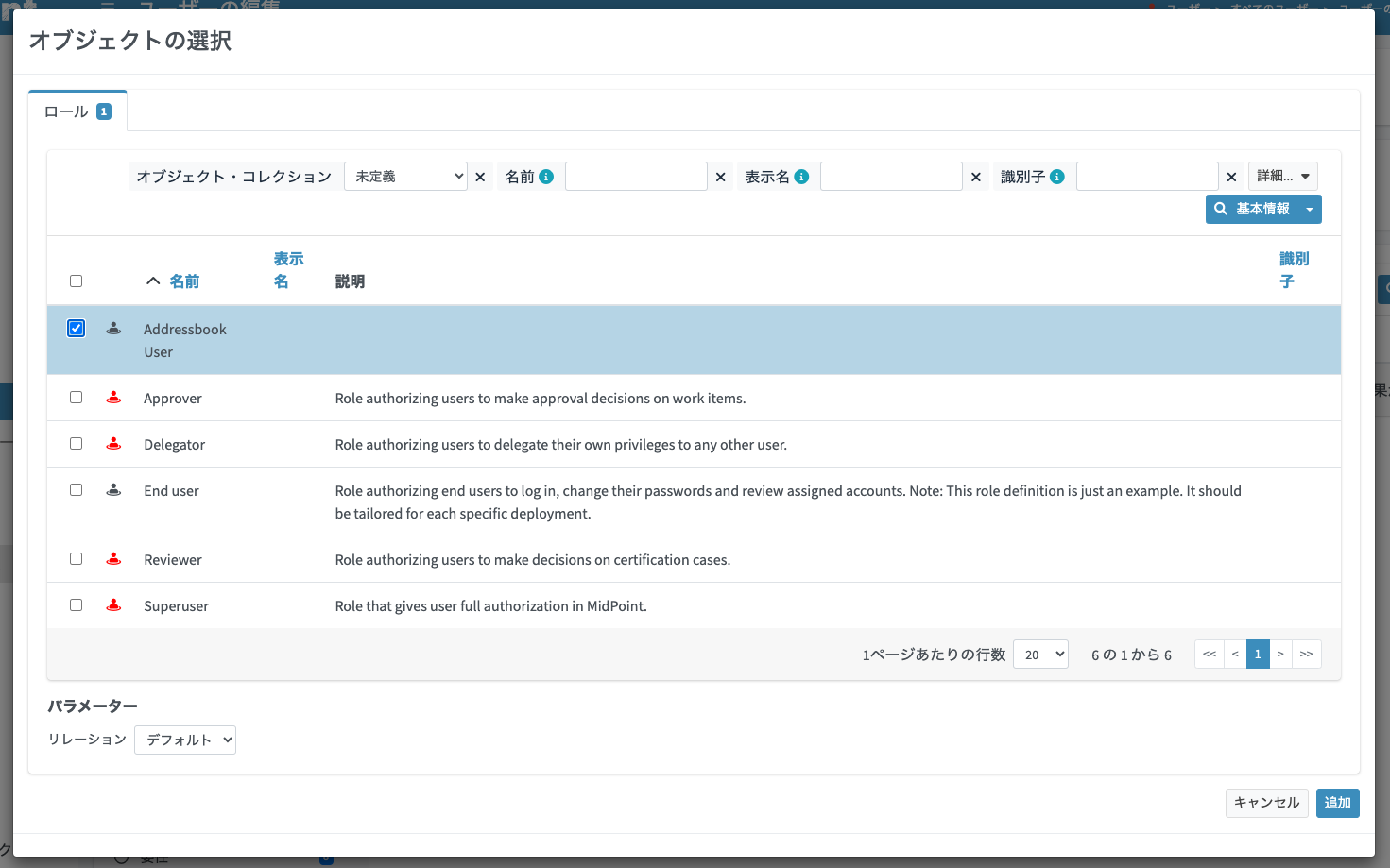Click the Approver name text

pos(173,399)
